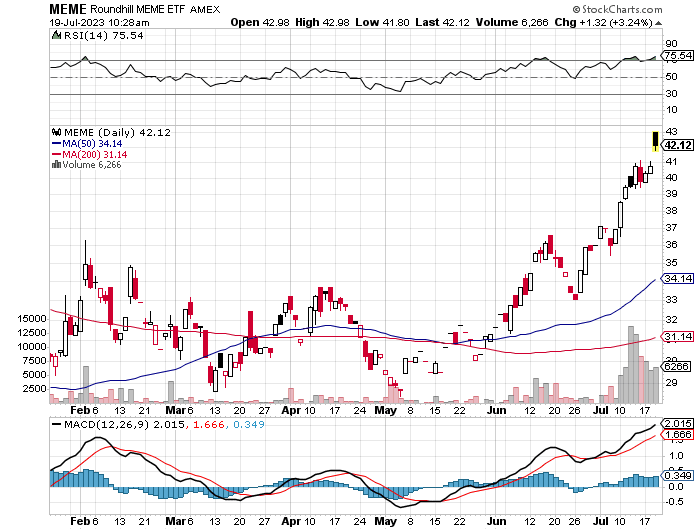Click the red MACD signal value 1.666
700x530 pixels.
(x=208, y=424)
